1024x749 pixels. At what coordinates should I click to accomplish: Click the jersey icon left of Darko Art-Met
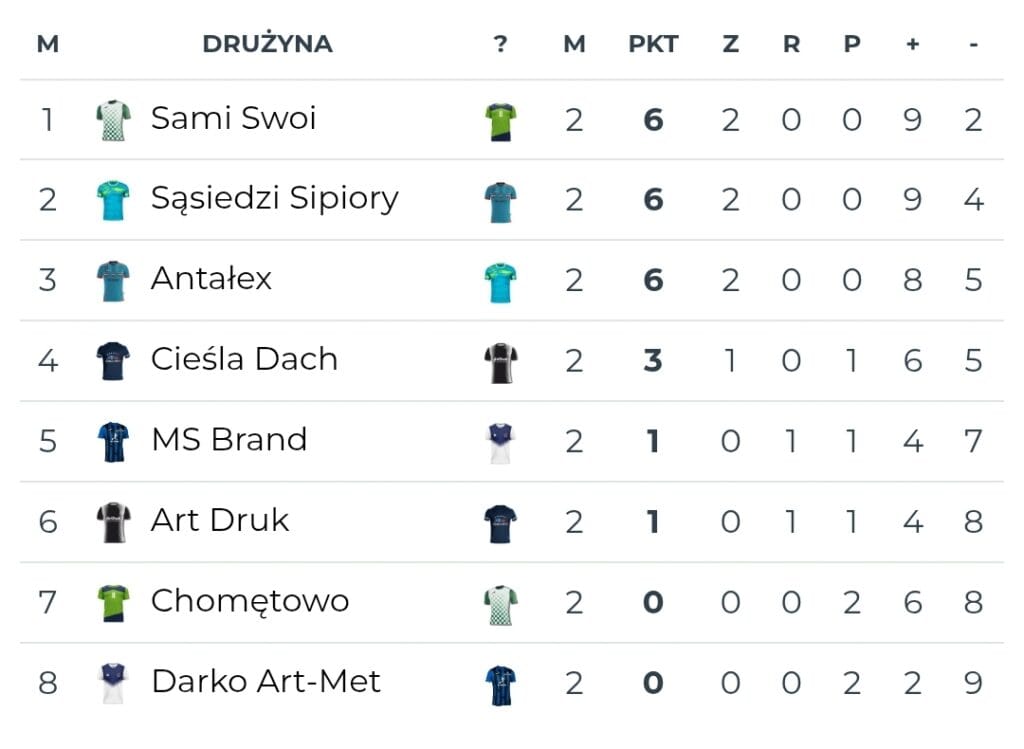tap(113, 683)
